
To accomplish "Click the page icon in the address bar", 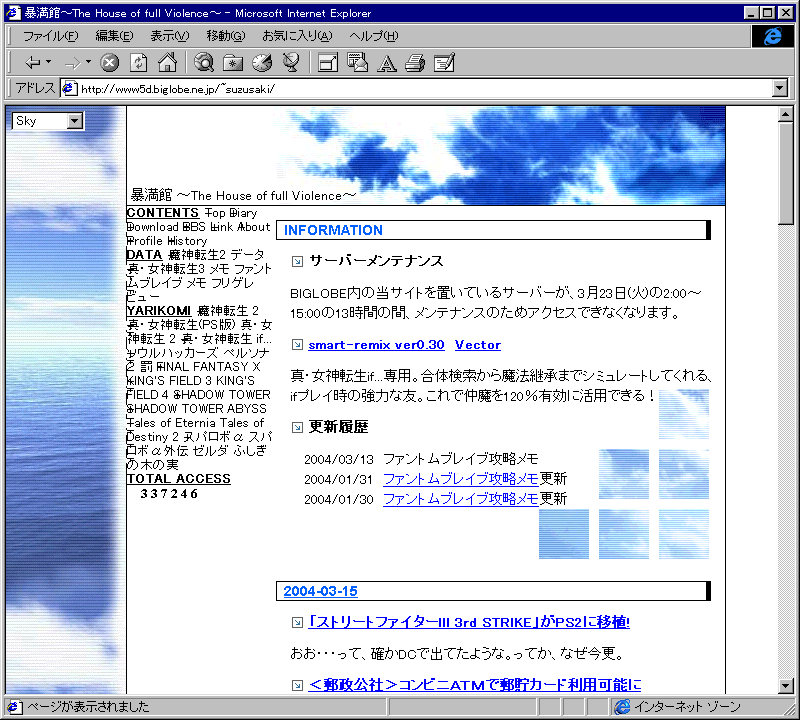I will (x=69, y=88).
